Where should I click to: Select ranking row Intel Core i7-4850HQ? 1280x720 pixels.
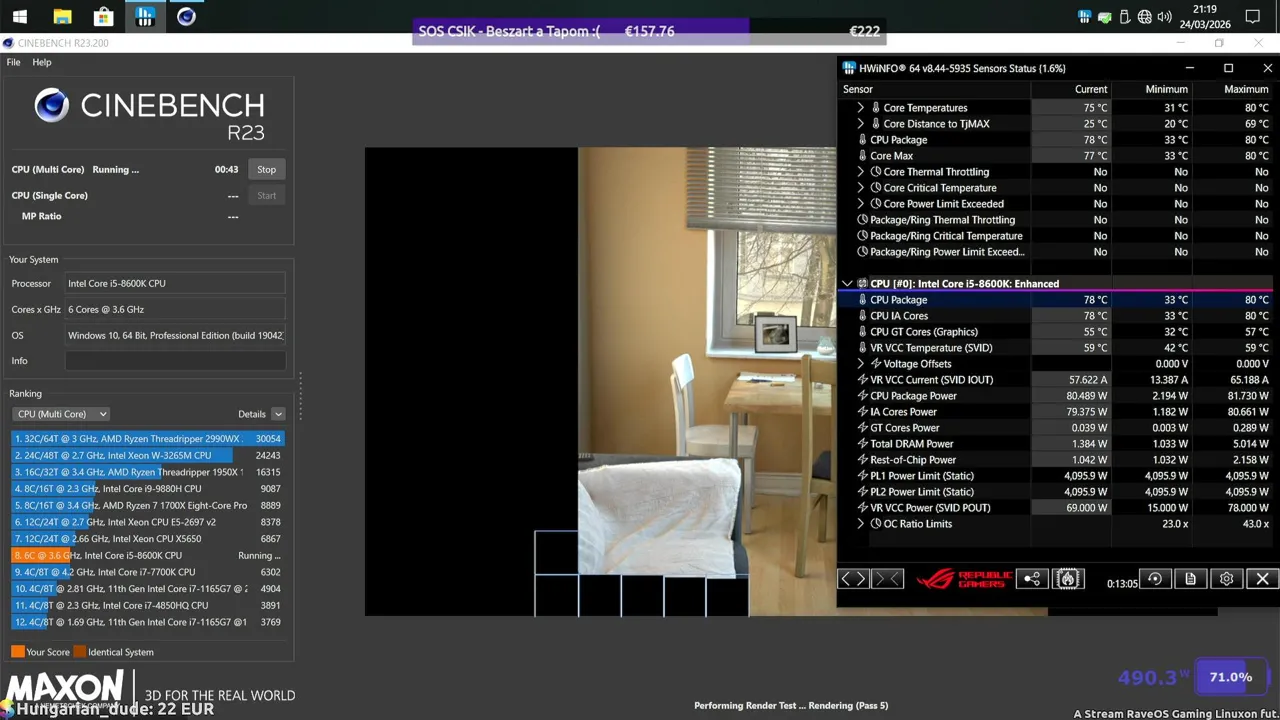[x=148, y=605]
